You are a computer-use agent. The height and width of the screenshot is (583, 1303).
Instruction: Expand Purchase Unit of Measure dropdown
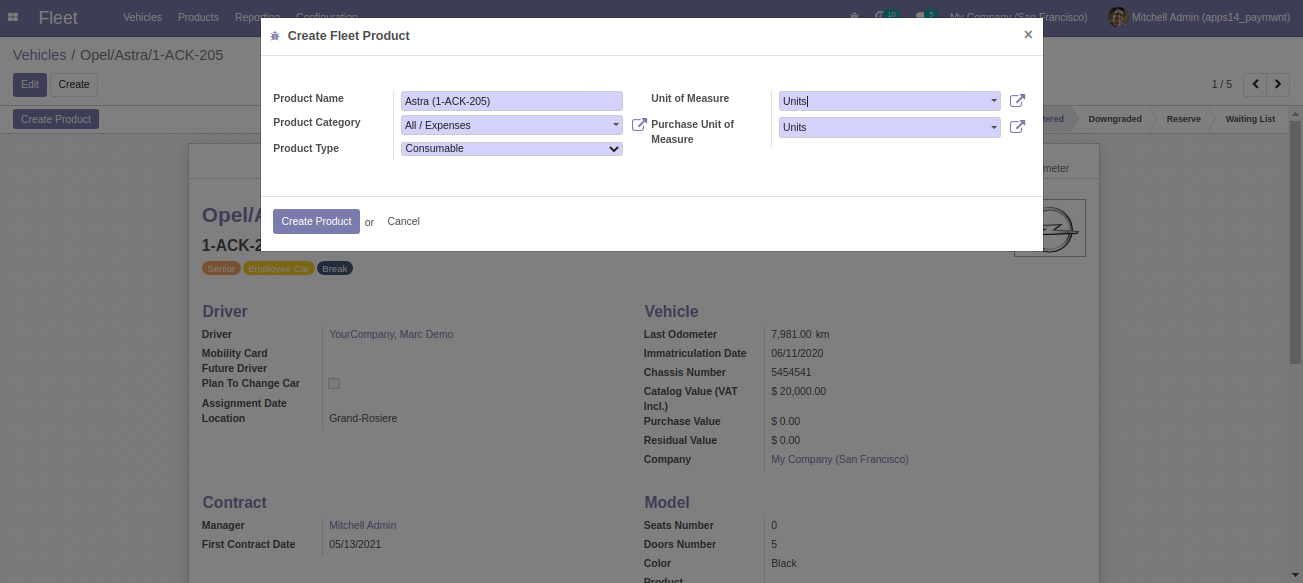click(x=993, y=127)
